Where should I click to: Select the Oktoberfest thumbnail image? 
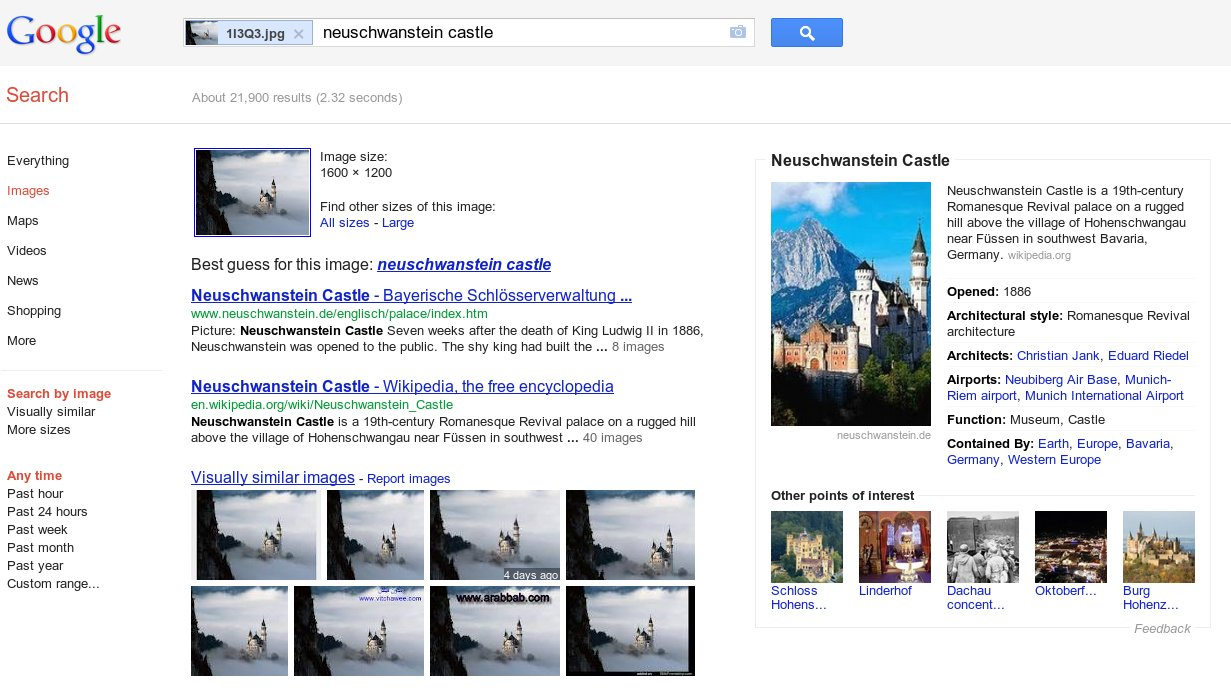click(x=1070, y=547)
